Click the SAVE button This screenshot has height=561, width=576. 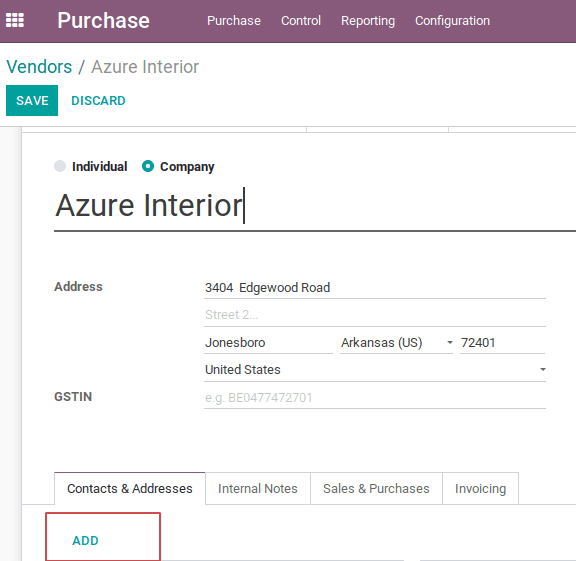click(32, 100)
